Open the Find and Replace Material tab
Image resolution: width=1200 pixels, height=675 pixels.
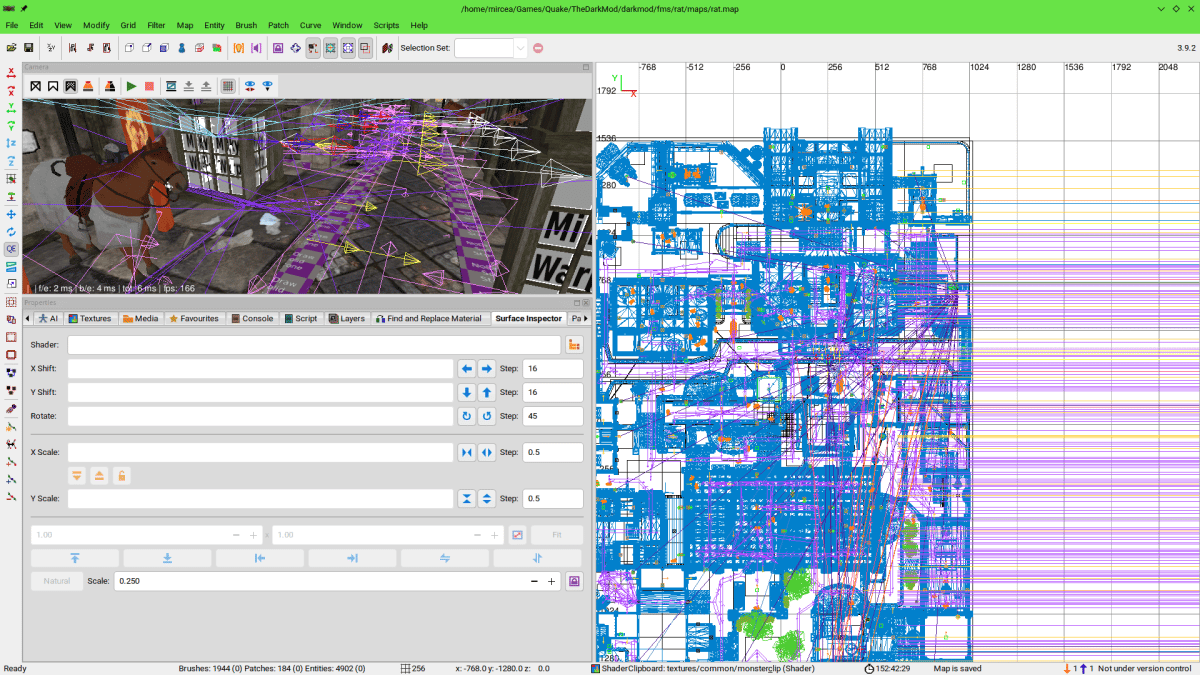pyautogui.click(x=429, y=319)
